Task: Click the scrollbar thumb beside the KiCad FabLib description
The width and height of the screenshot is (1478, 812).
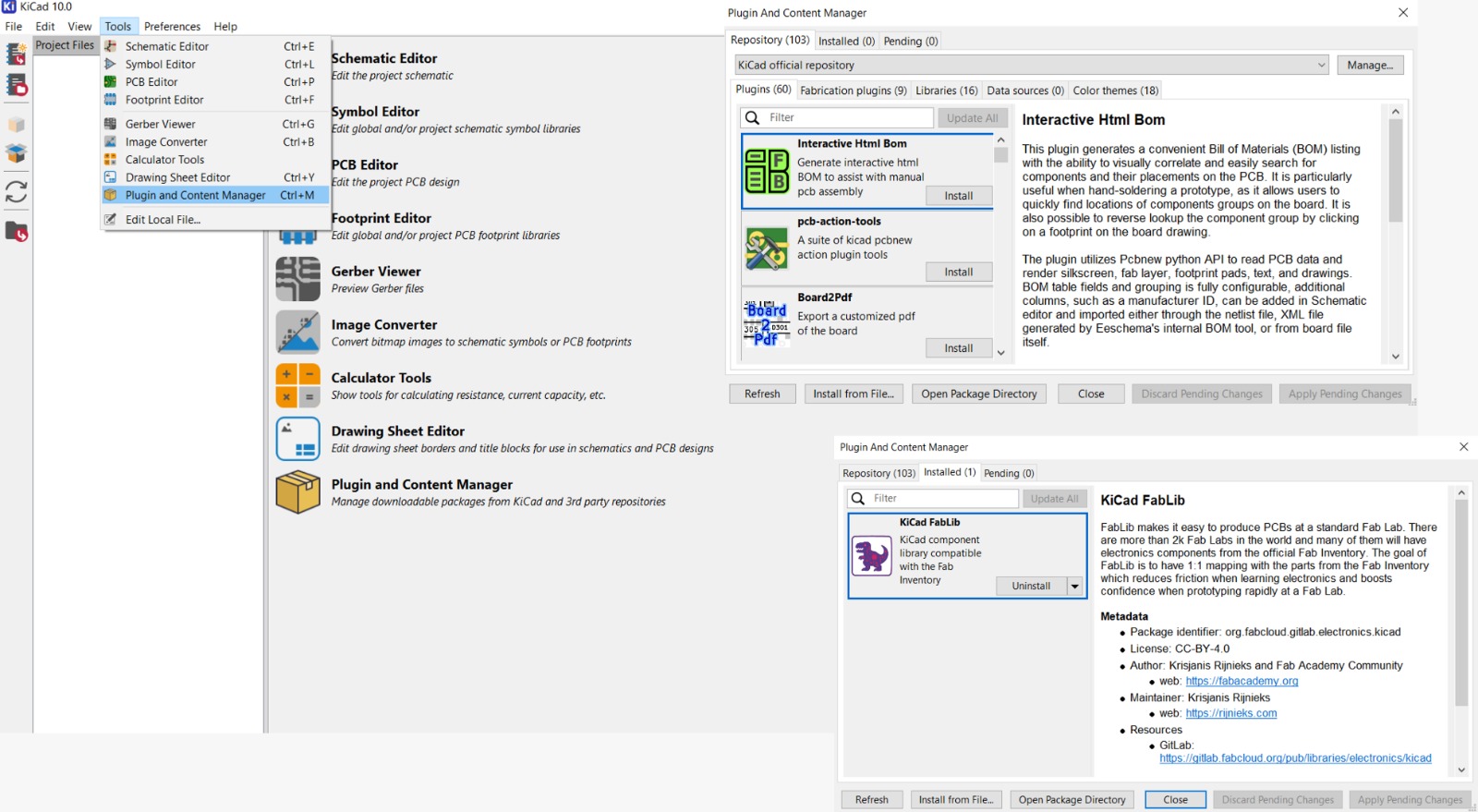Action: pyautogui.click(x=1461, y=602)
